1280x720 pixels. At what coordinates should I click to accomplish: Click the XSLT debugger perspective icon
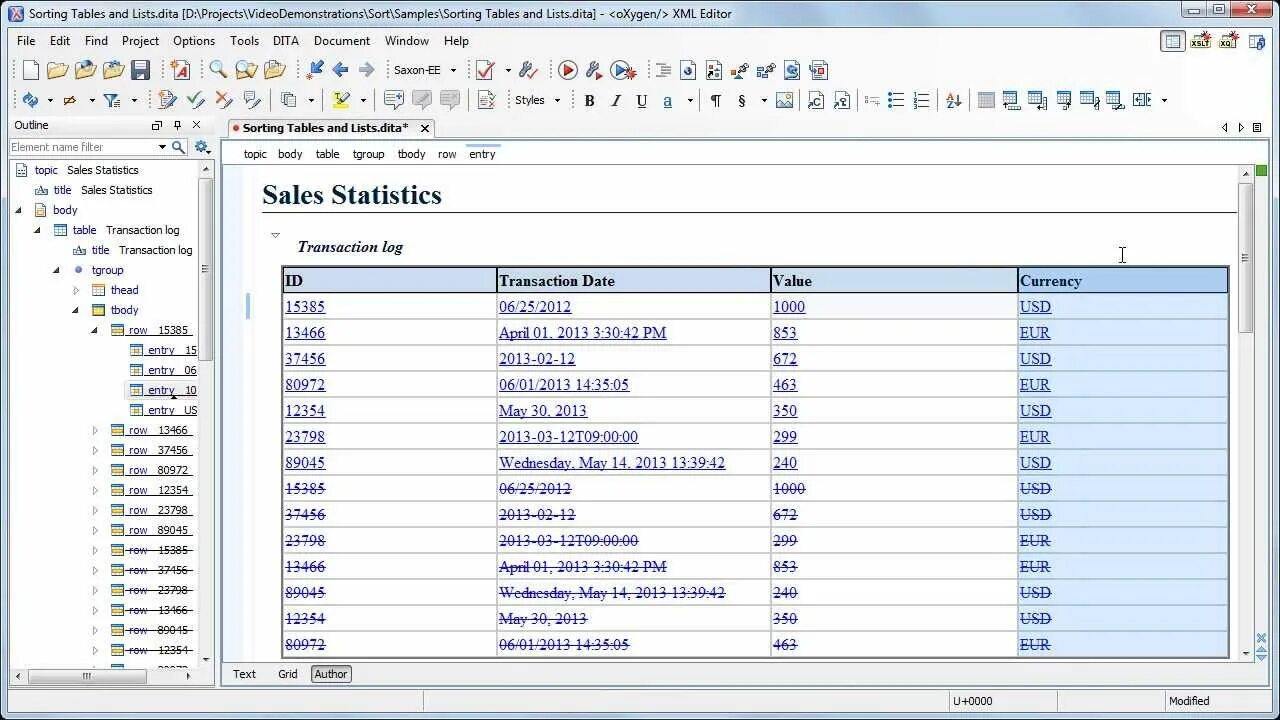pyautogui.click(x=1200, y=41)
